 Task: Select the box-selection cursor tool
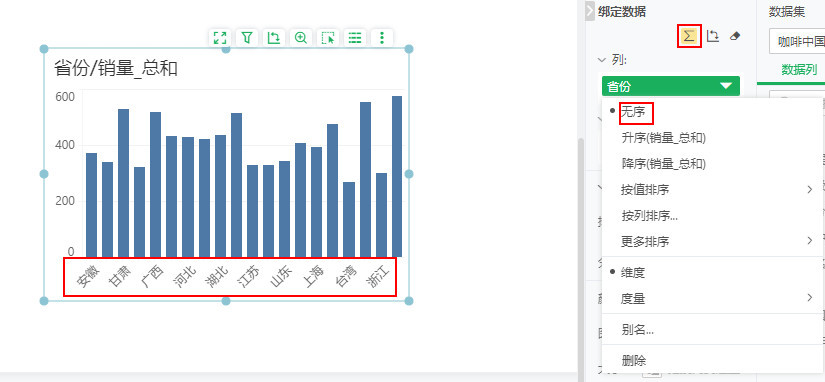click(x=328, y=37)
